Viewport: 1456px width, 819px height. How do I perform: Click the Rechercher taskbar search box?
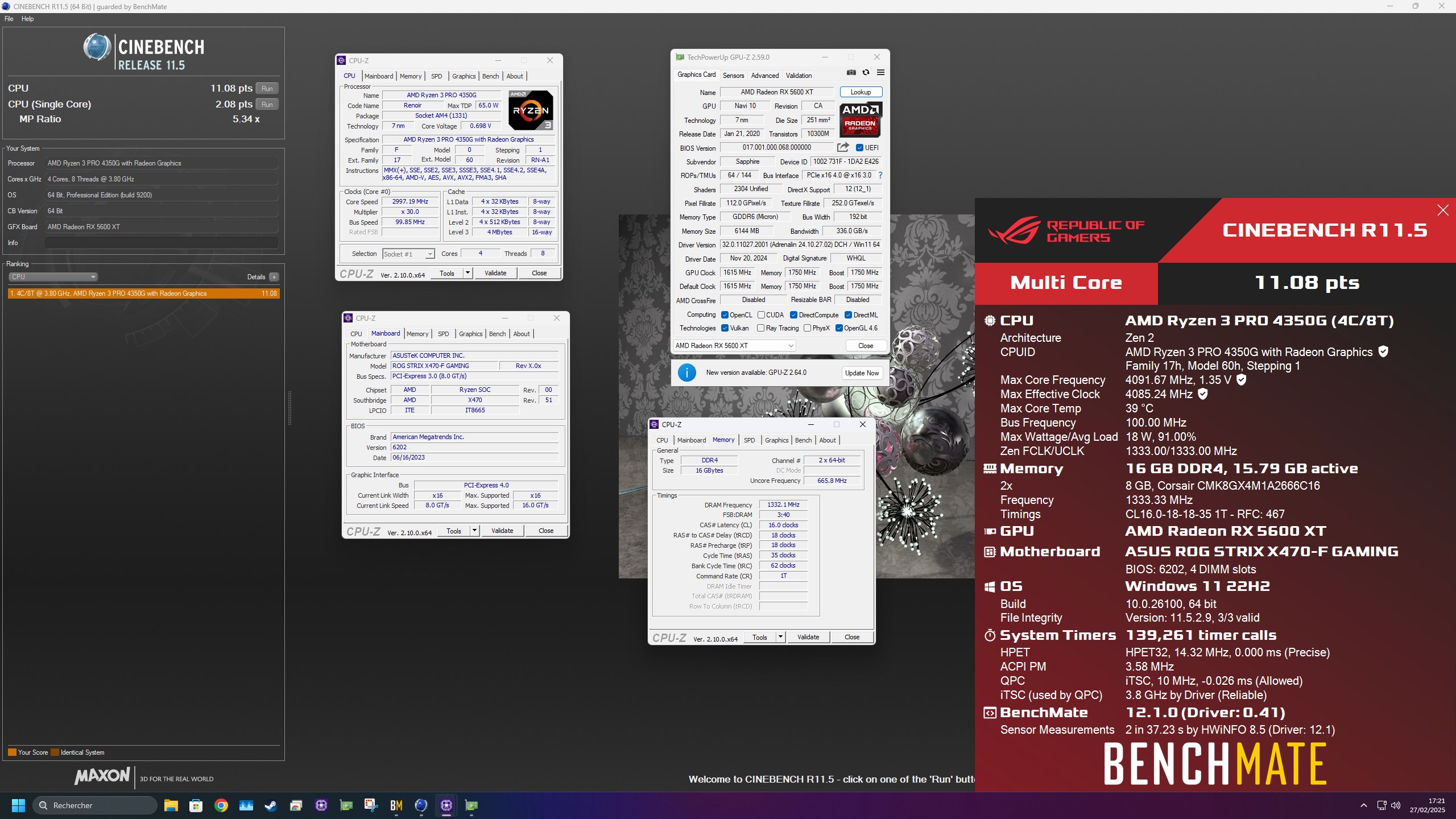[x=96, y=805]
